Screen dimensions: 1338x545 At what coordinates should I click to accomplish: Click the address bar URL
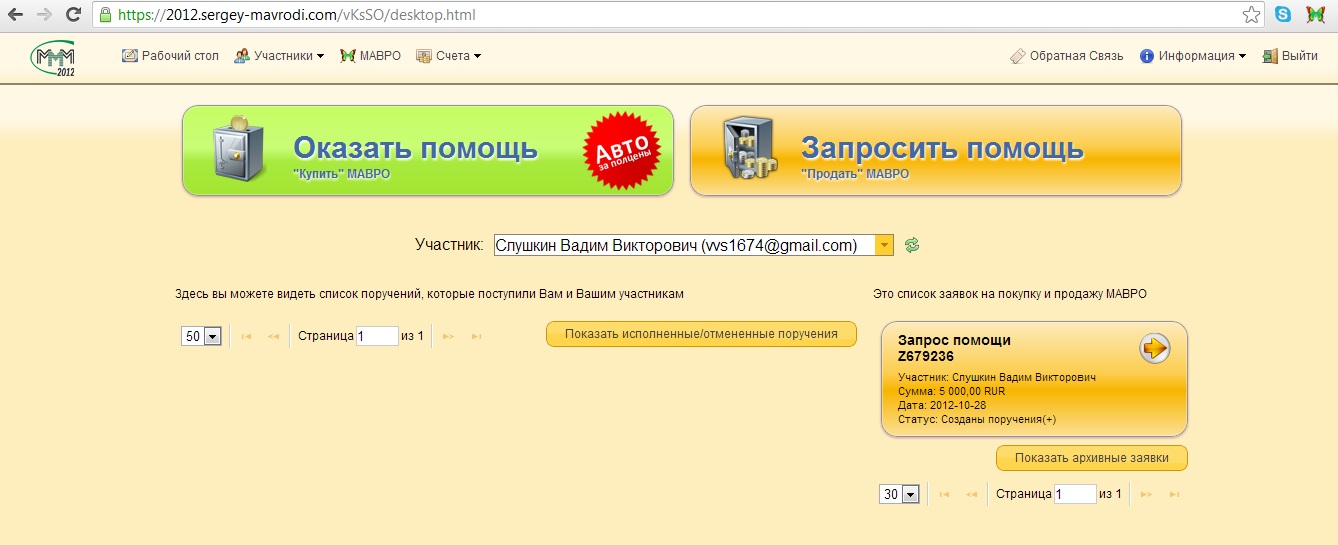click(296, 15)
